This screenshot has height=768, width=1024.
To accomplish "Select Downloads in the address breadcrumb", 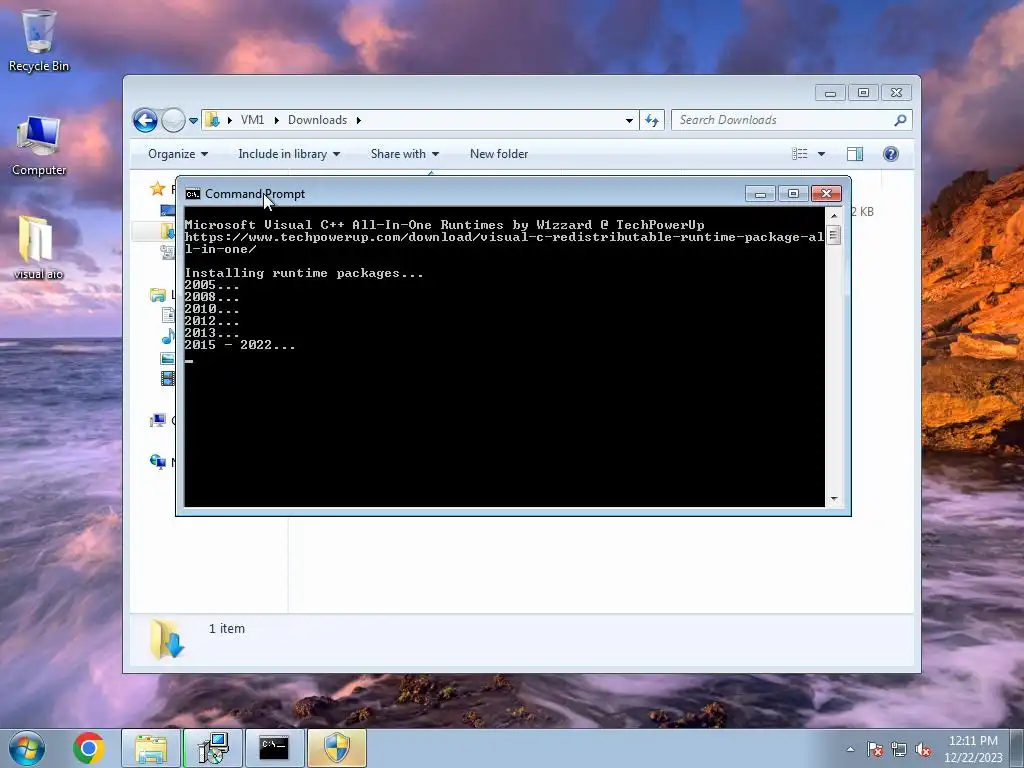I will pos(317,120).
